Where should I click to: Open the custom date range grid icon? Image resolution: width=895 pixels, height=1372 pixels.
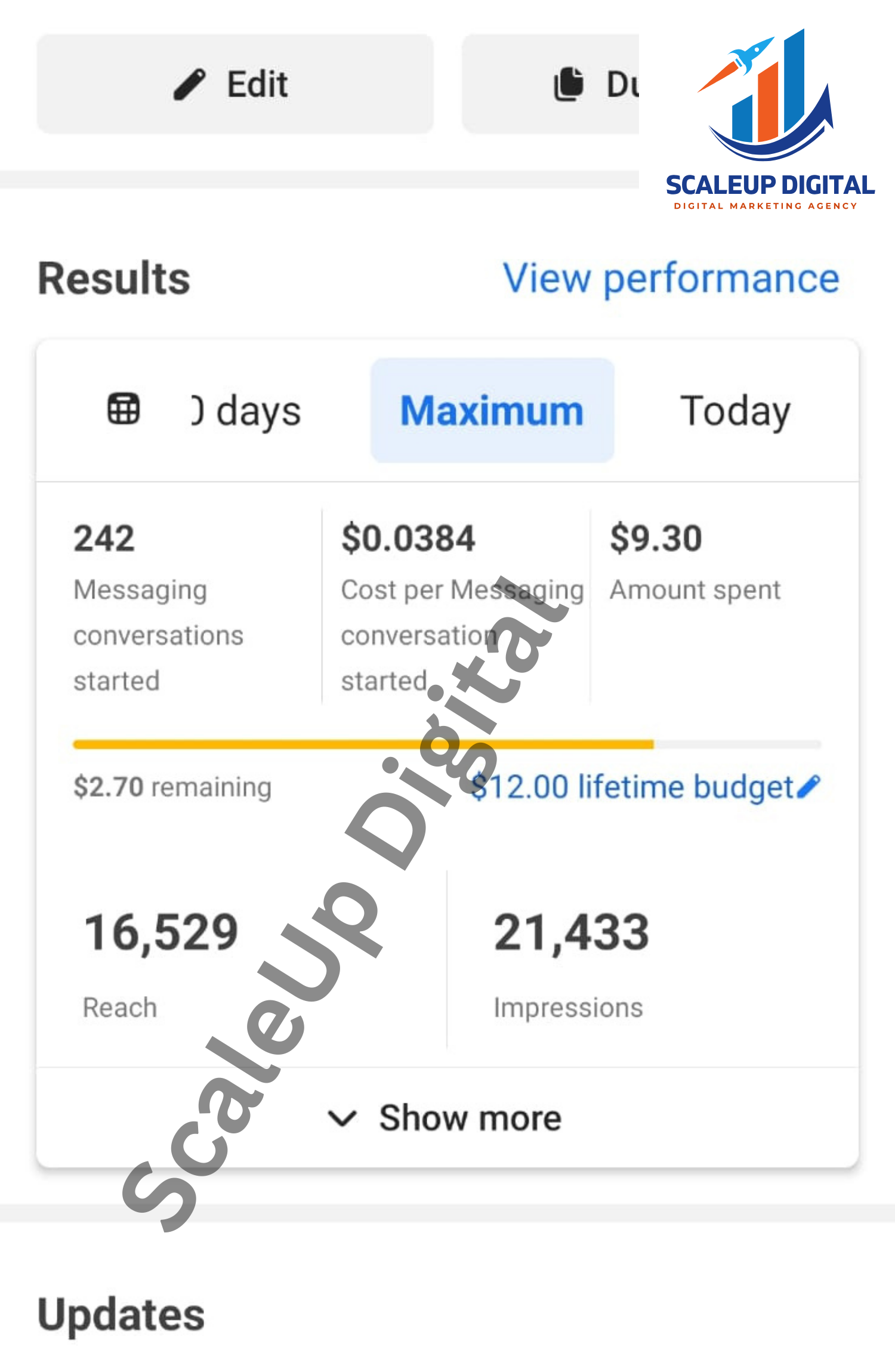coord(124,409)
